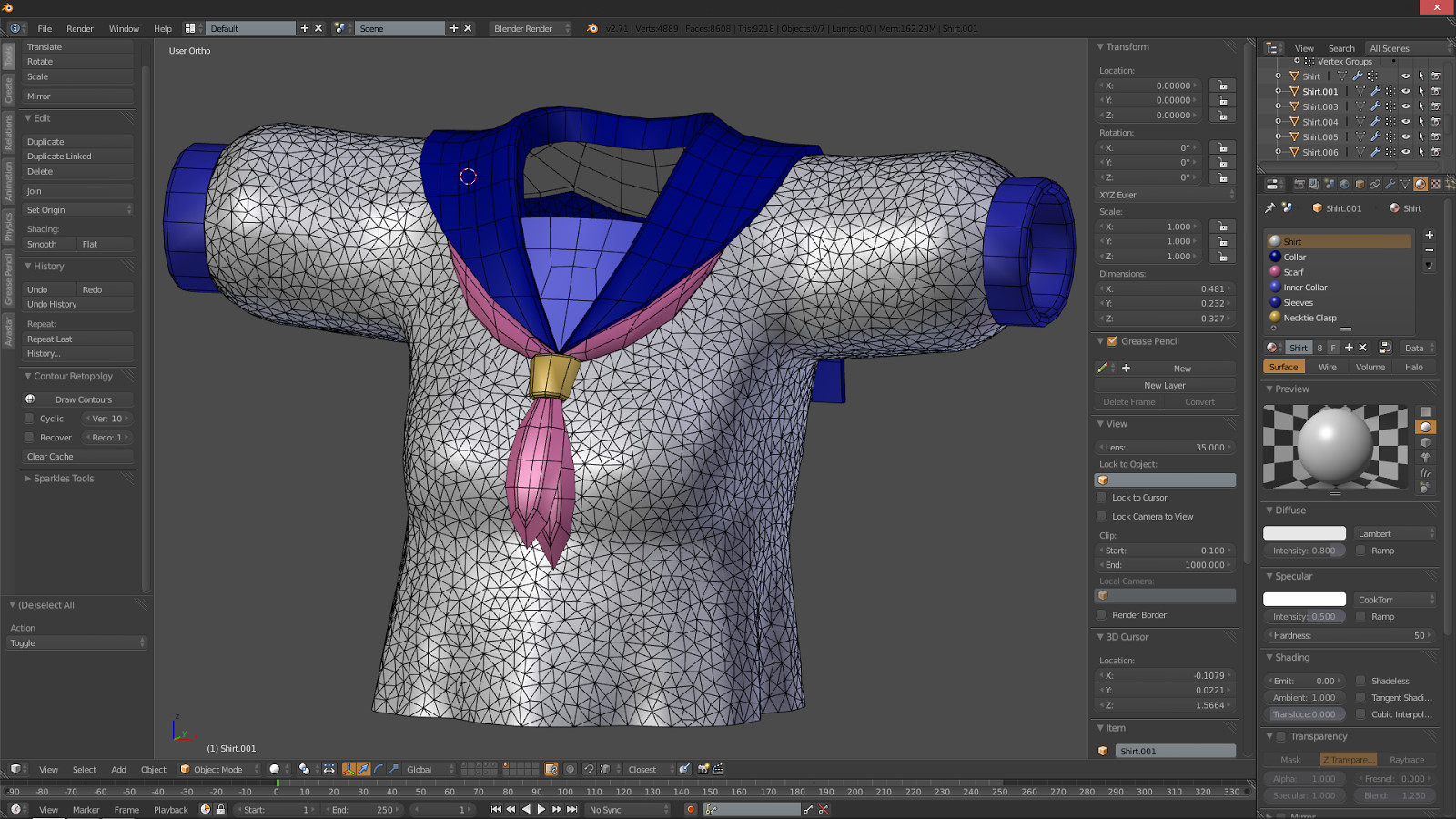
Task: Click the Play Animation button in timeline
Action: point(541,809)
